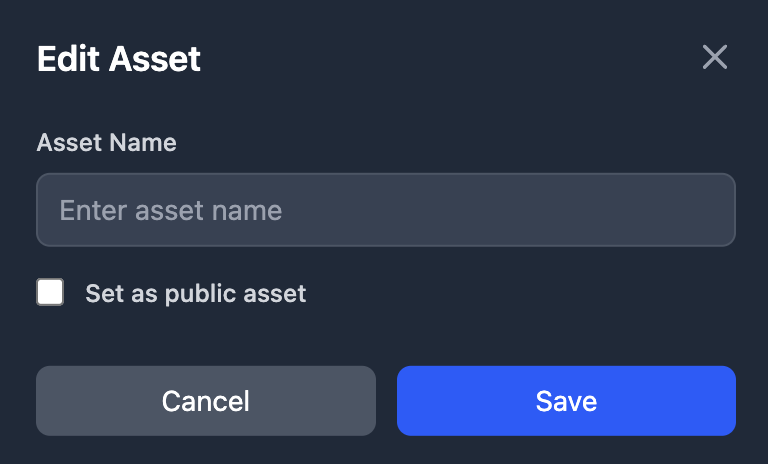The height and width of the screenshot is (464, 768).
Task: Discard changes with the gray Cancel button
Action: pyautogui.click(x=206, y=401)
